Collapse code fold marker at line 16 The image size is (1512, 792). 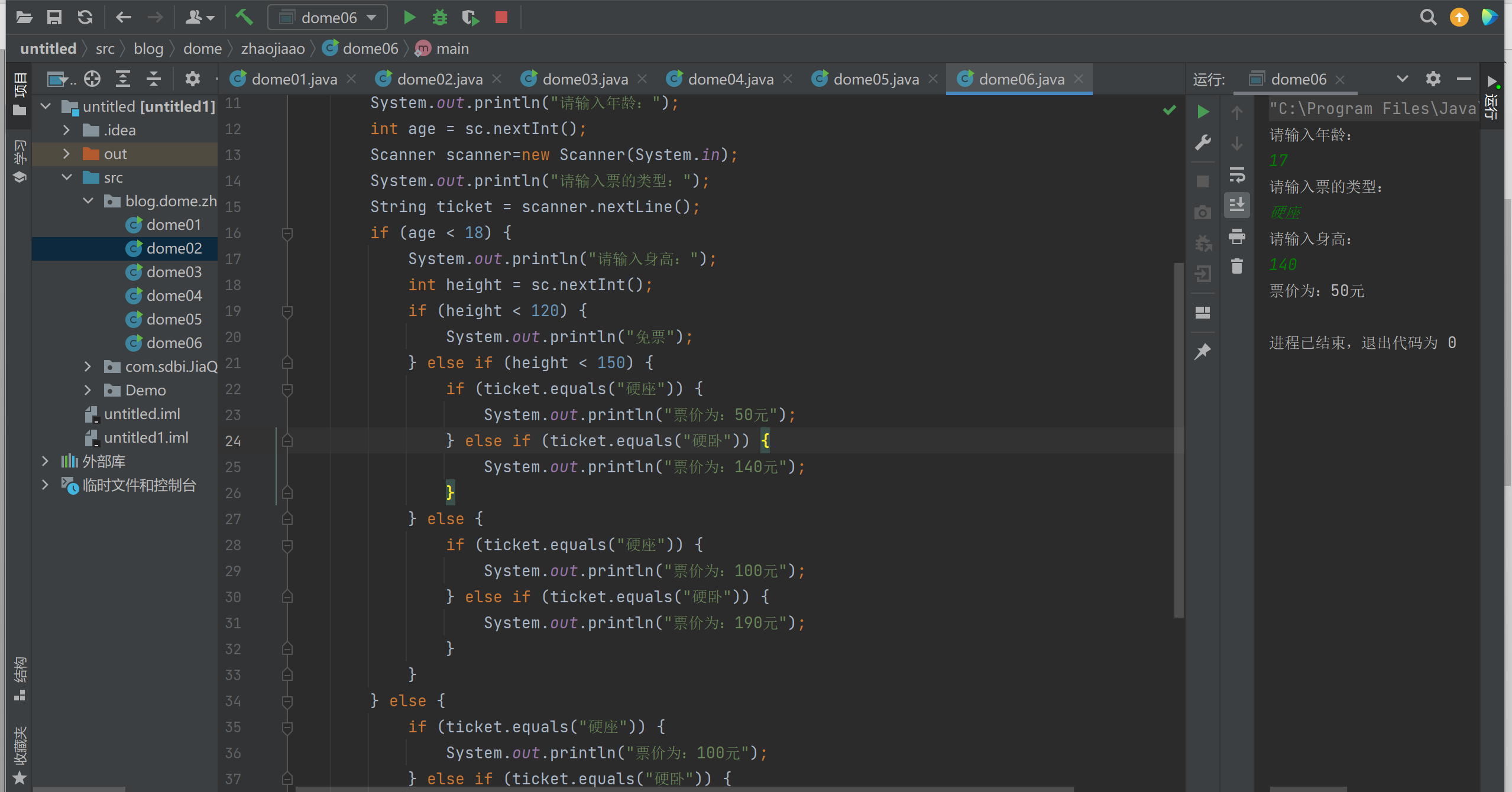click(287, 233)
